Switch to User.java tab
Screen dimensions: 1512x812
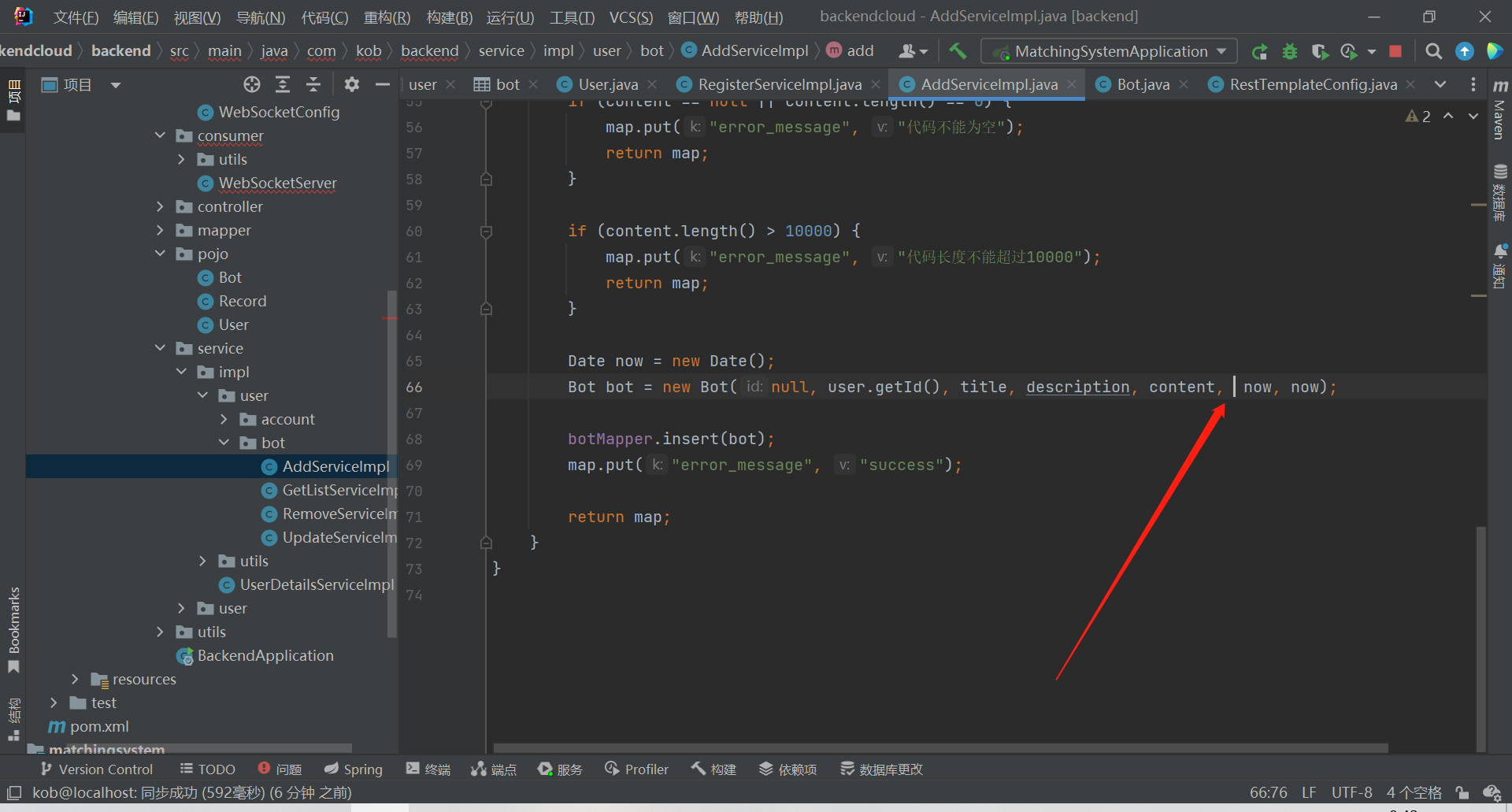pos(607,84)
